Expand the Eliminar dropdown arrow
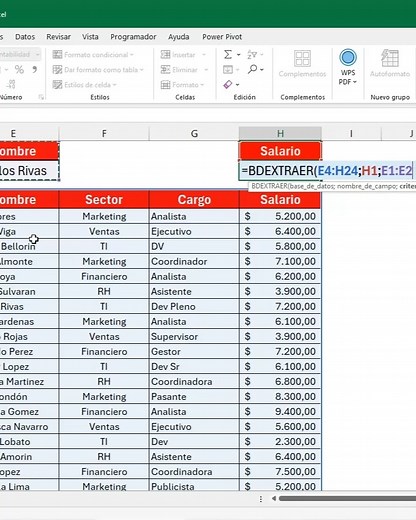Image resolution: width=416 pixels, height=520 pixels. [206, 70]
